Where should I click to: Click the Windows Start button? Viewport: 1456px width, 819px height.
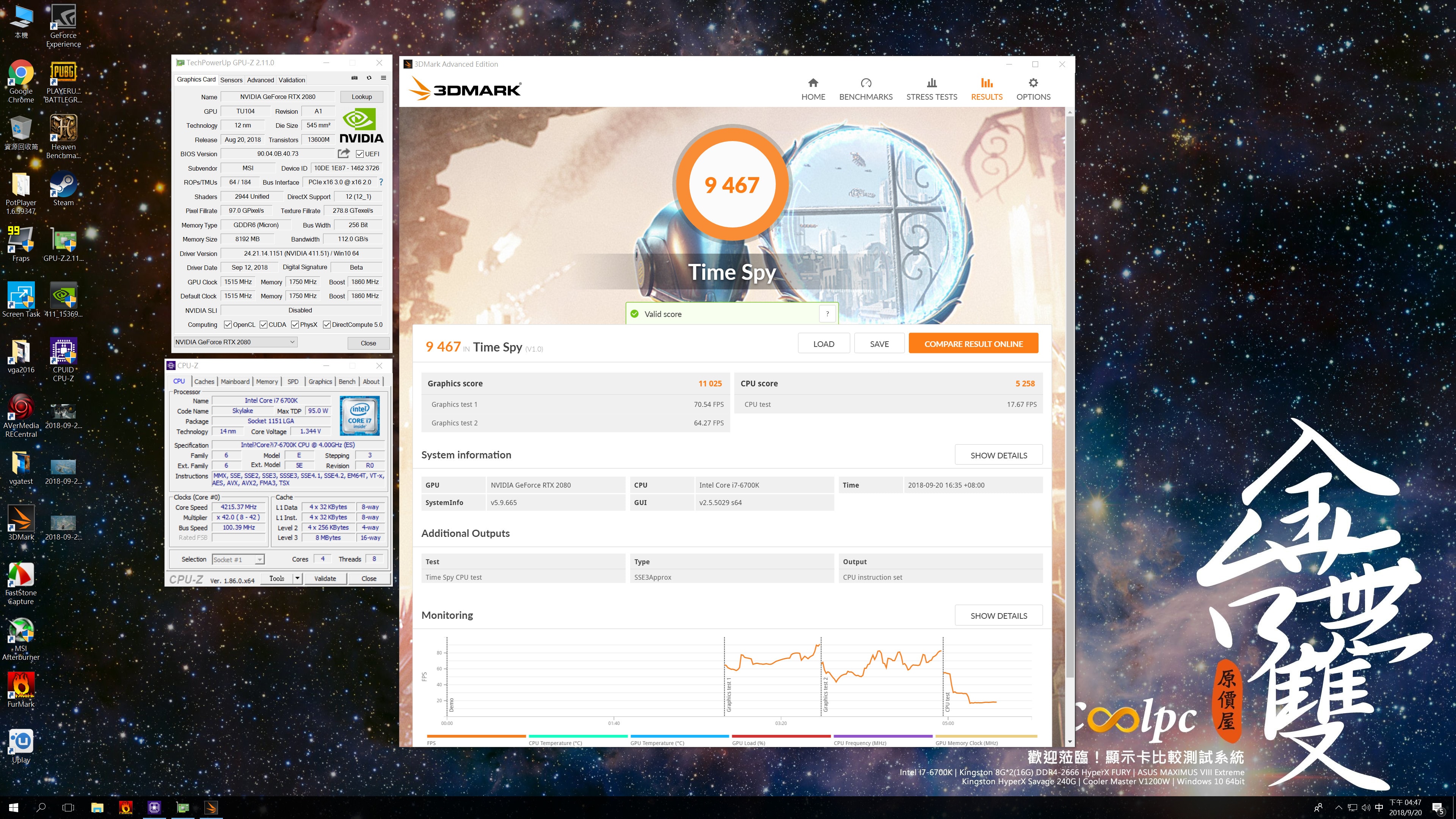pyautogui.click(x=14, y=808)
